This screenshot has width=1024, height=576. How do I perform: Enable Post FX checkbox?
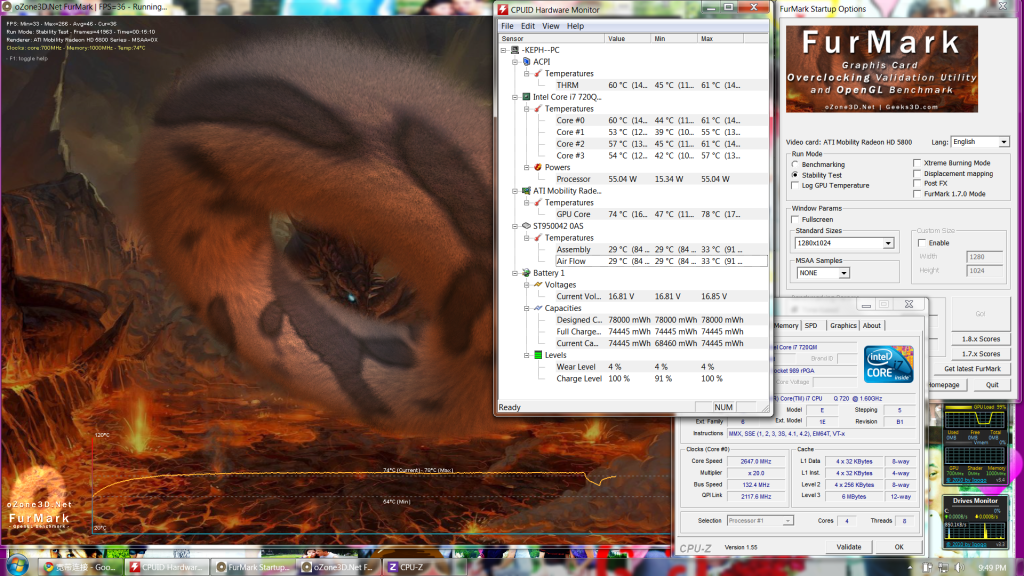(918, 184)
